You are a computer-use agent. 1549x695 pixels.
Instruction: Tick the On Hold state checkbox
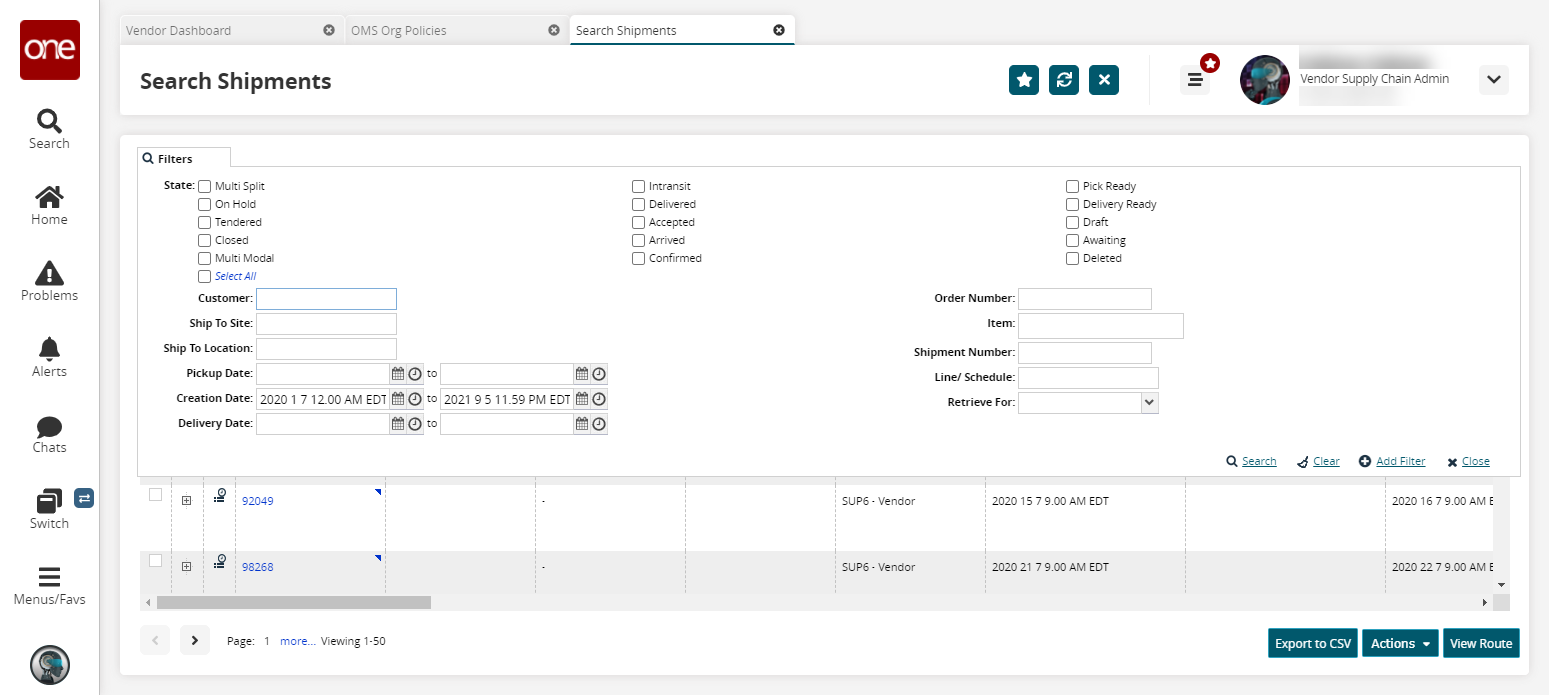[205, 205]
